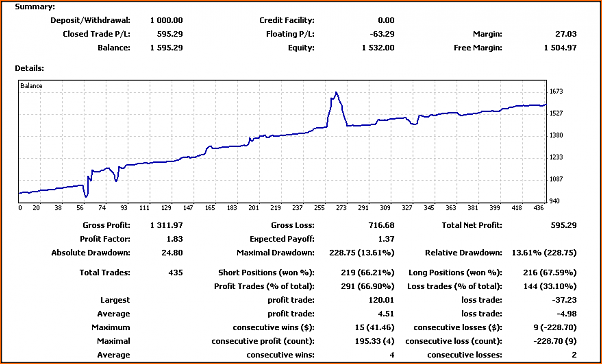Screen dimensions: 602x364
Task: Click the Profit Factor value 1.83
Action: 175,239
